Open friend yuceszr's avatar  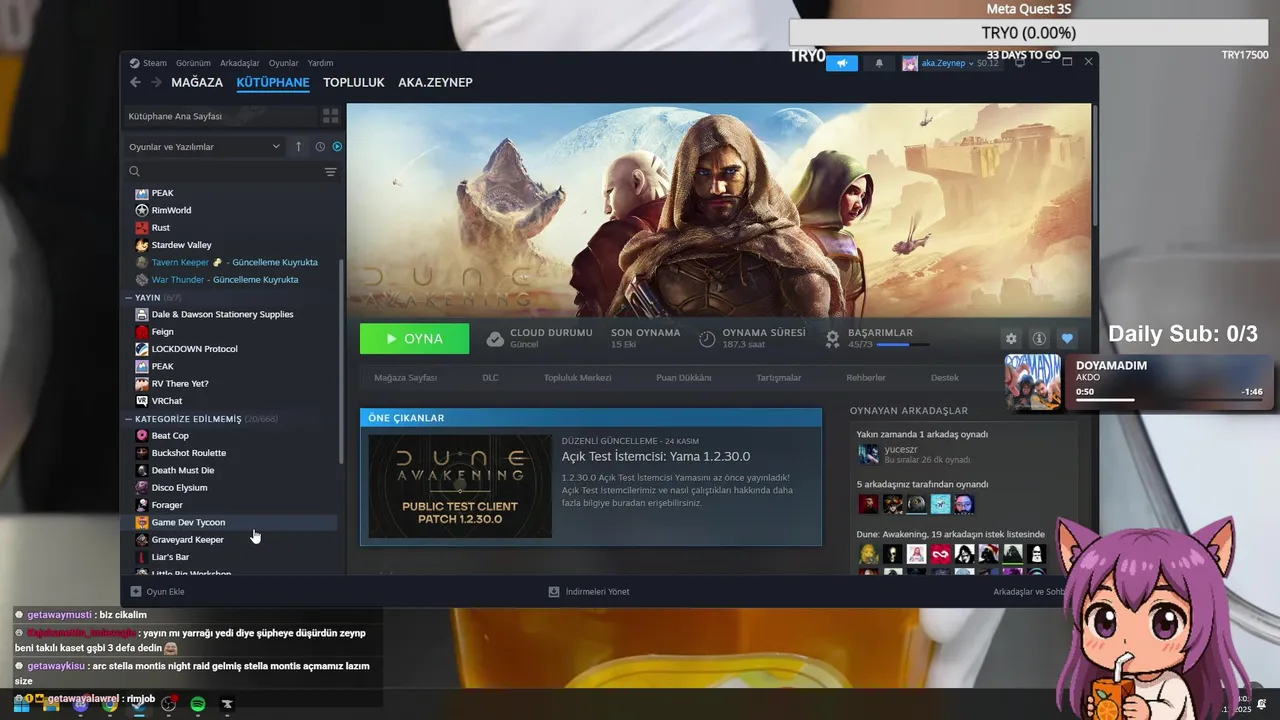(868, 454)
